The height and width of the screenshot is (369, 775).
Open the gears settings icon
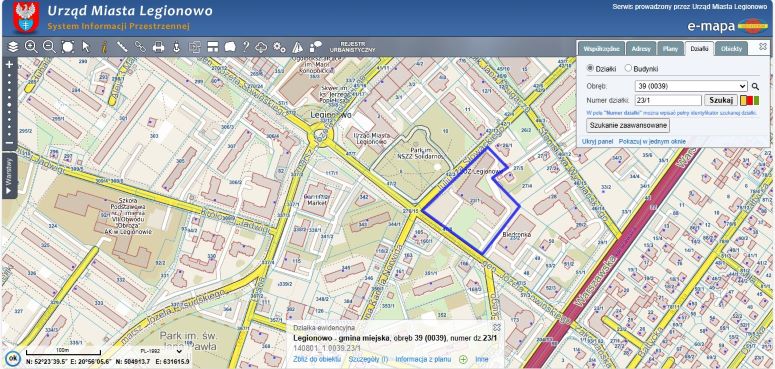click(x=280, y=47)
